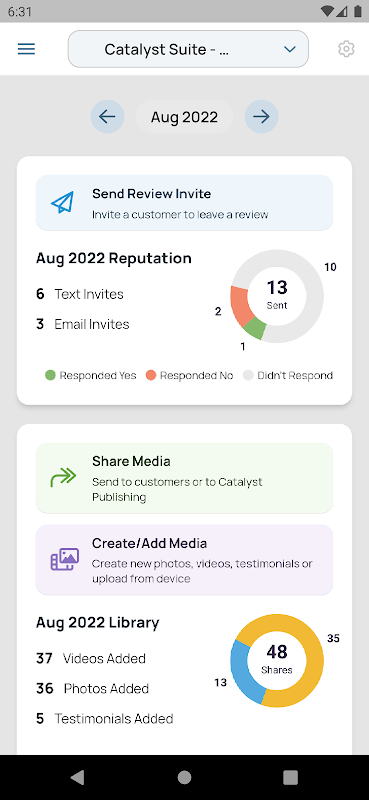Click the dropdown chevron beside Catalyst Suite
Image resolution: width=369 pixels, height=800 pixels.
[x=289, y=49]
